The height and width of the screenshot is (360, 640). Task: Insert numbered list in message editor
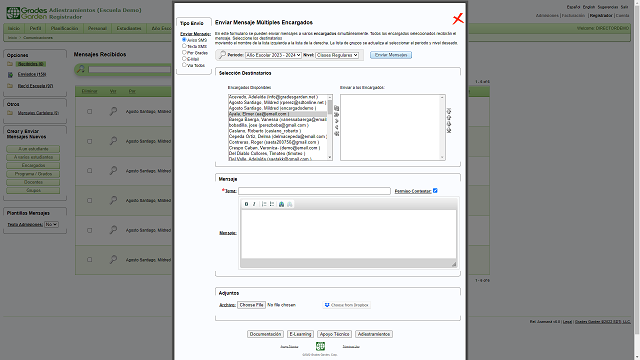click(264, 204)
